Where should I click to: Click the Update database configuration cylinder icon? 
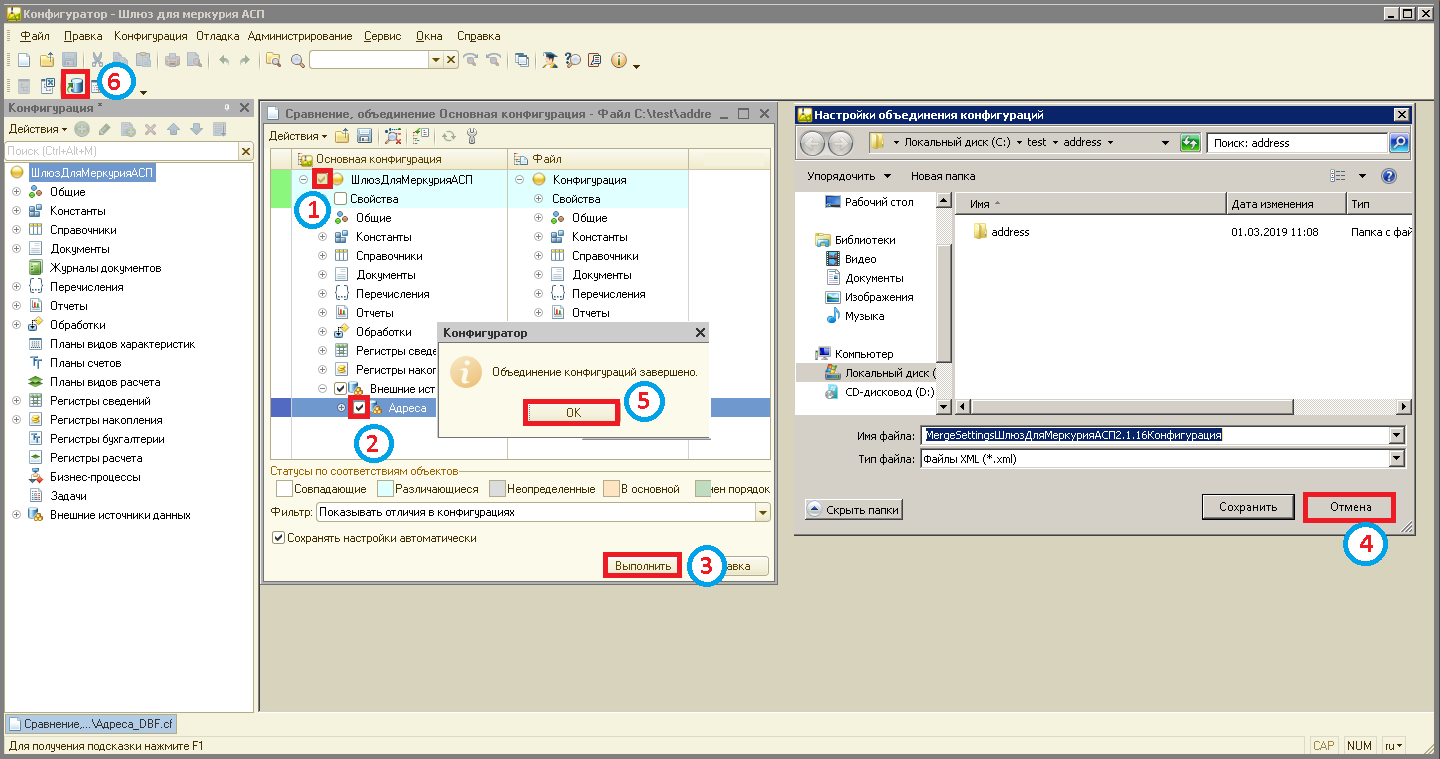76,85
